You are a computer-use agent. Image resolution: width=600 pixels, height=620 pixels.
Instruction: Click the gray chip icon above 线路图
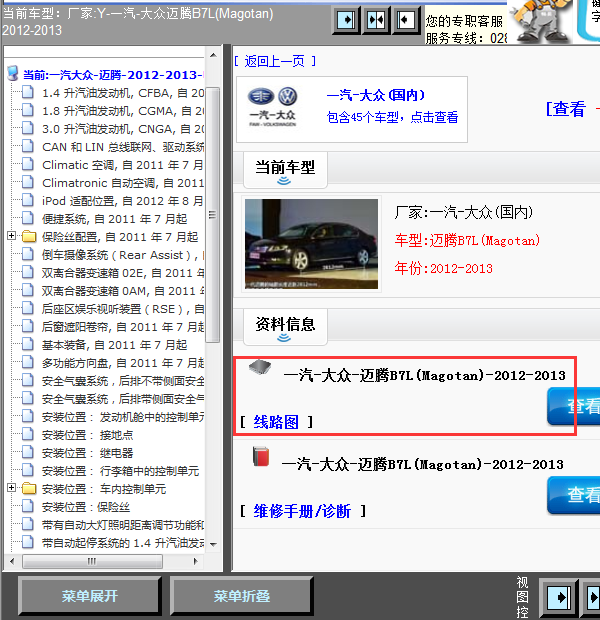260,367
